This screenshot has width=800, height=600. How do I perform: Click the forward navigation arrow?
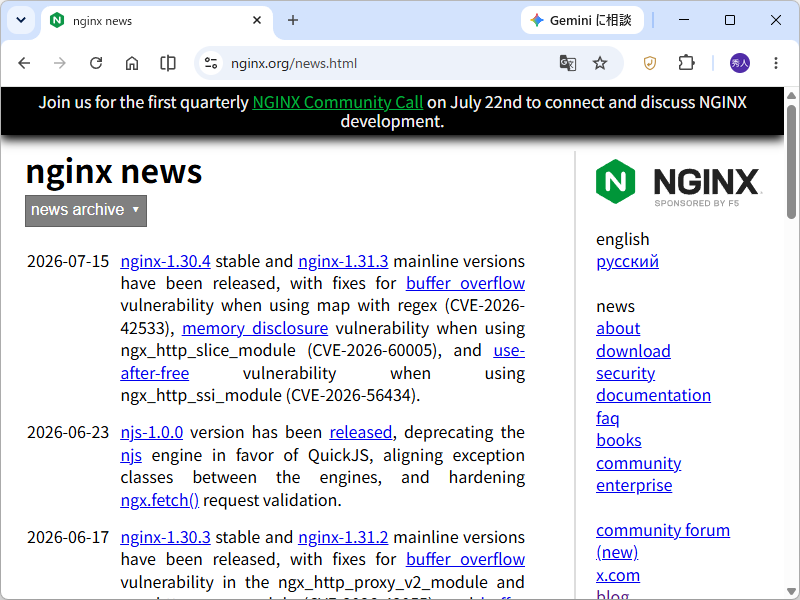(x=60, y=63)
